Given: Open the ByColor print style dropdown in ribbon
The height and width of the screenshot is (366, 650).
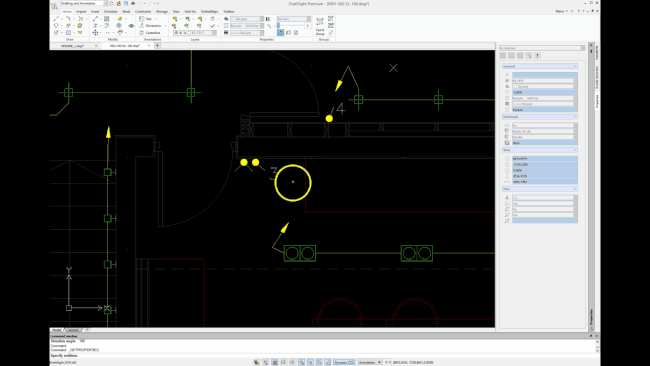Looking at the screenshot, I should (x=294, y=19).
